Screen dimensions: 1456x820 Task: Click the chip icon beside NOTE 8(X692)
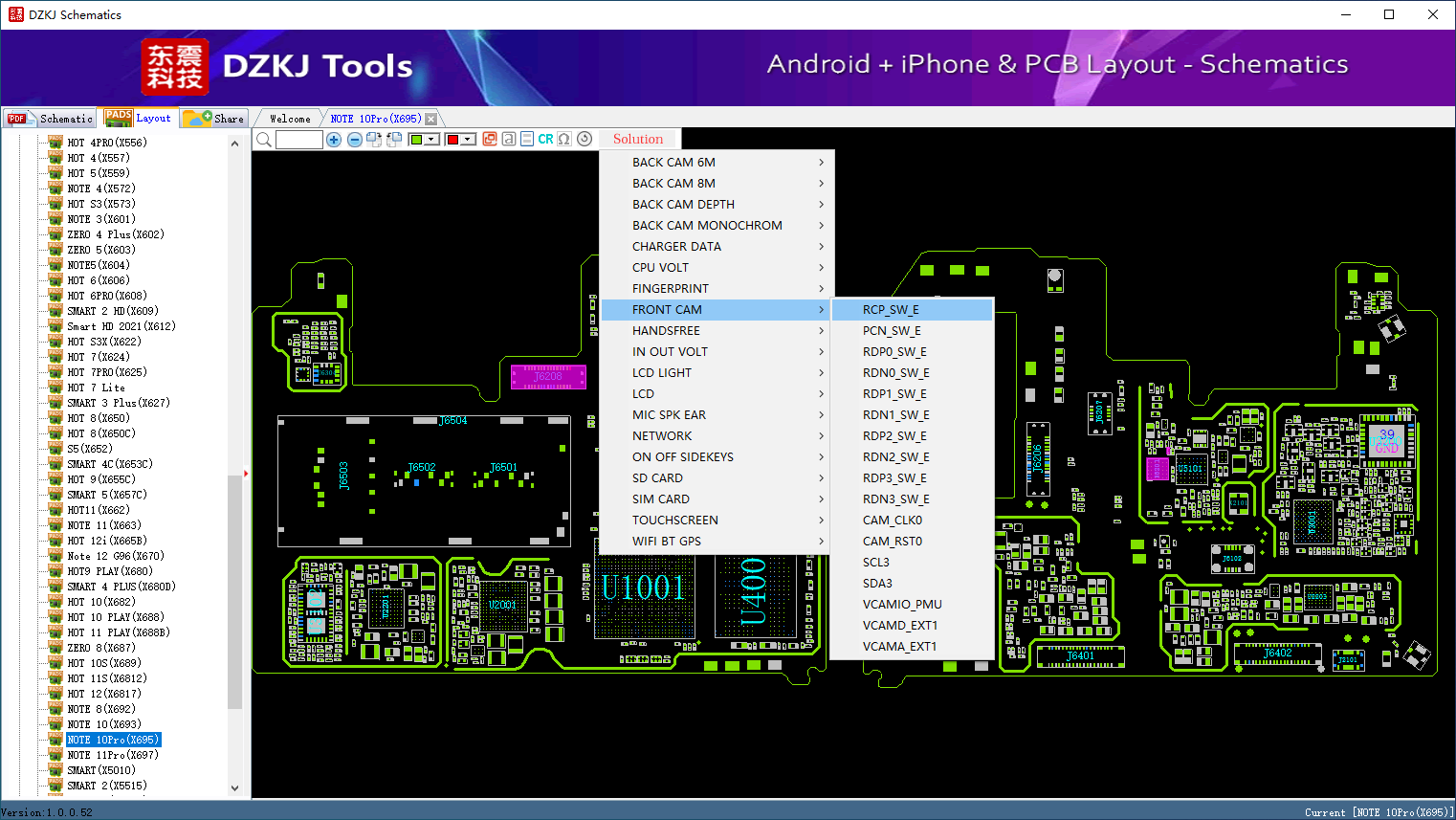pos(55,709)
